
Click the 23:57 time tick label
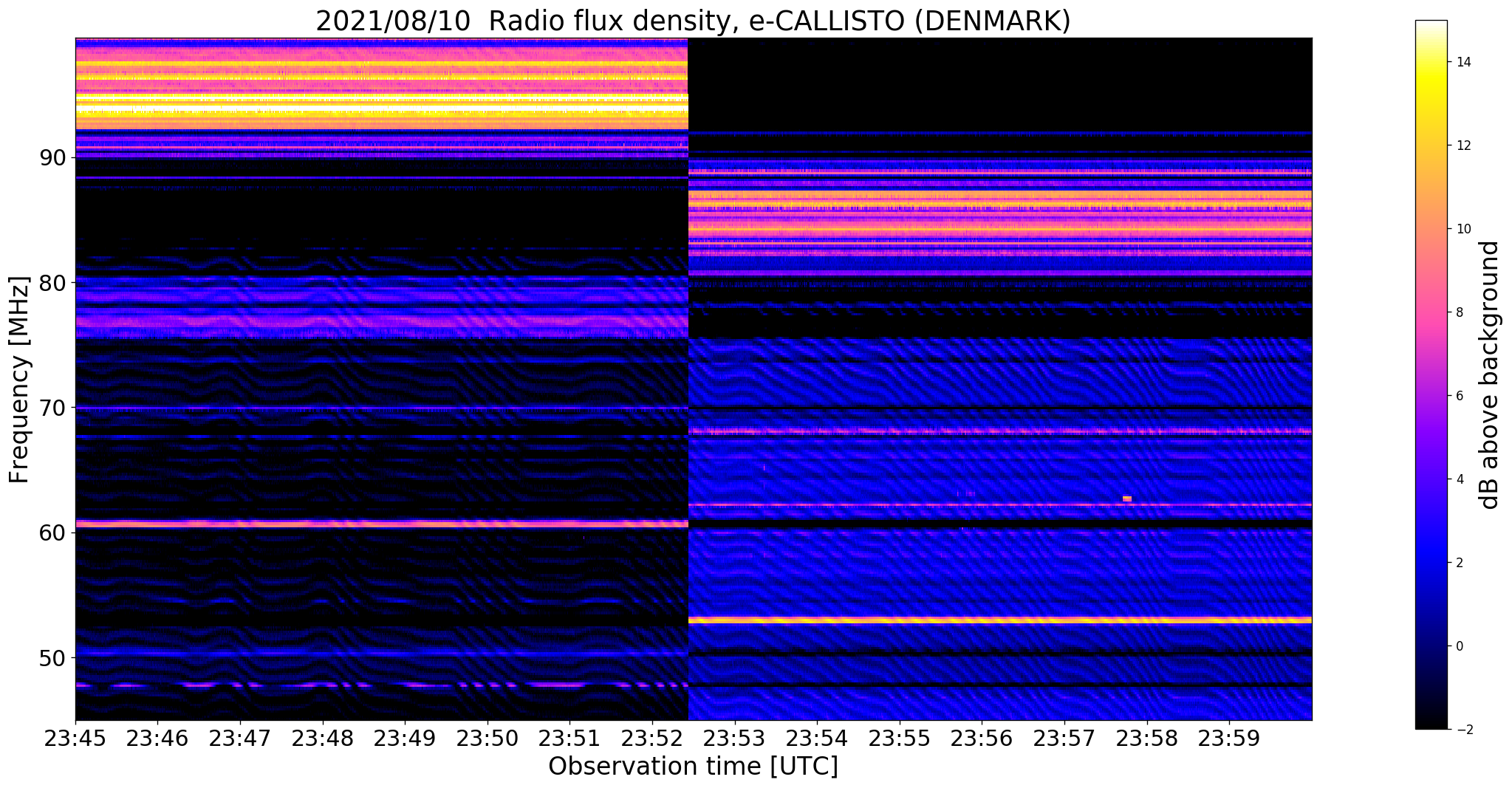tap(1064, 739)
